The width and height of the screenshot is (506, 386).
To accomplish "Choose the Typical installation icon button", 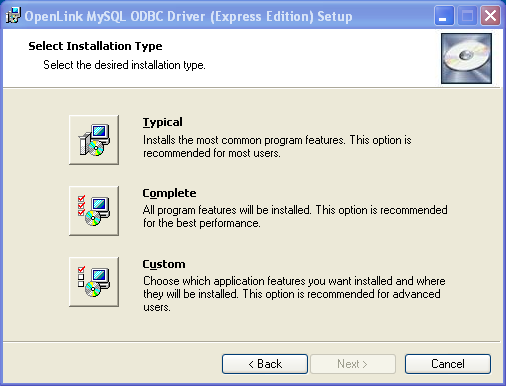I will tap(94, 140).
